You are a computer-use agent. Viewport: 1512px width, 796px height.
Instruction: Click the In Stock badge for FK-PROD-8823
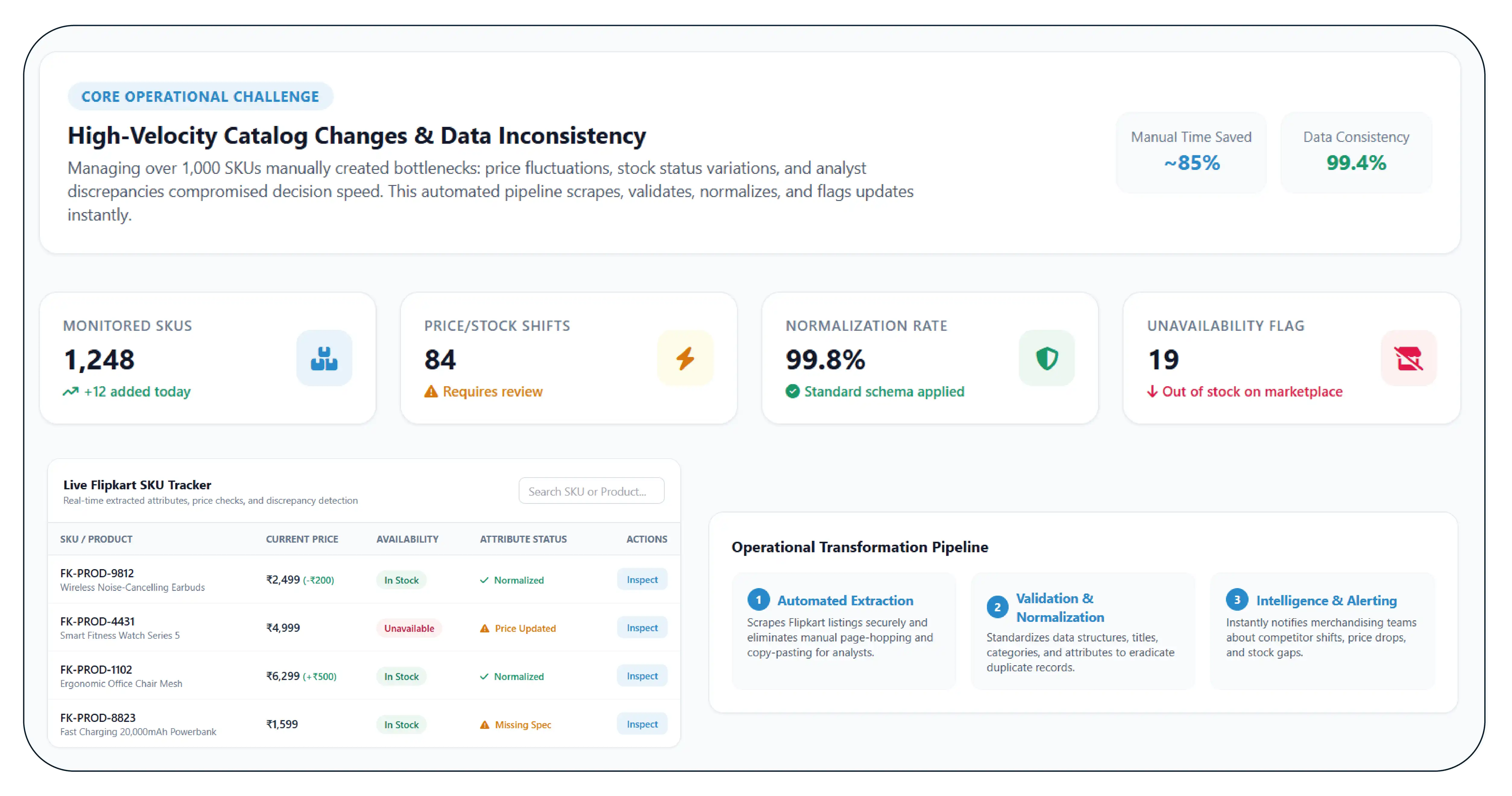(x=402, y=724)
